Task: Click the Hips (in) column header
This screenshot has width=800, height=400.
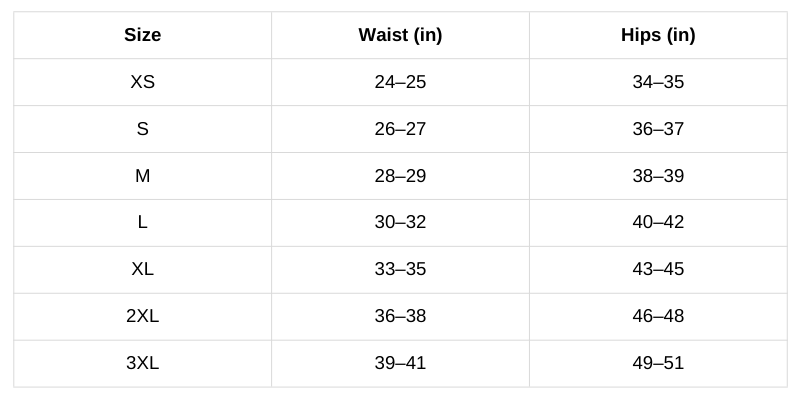Action: (658, 35)
